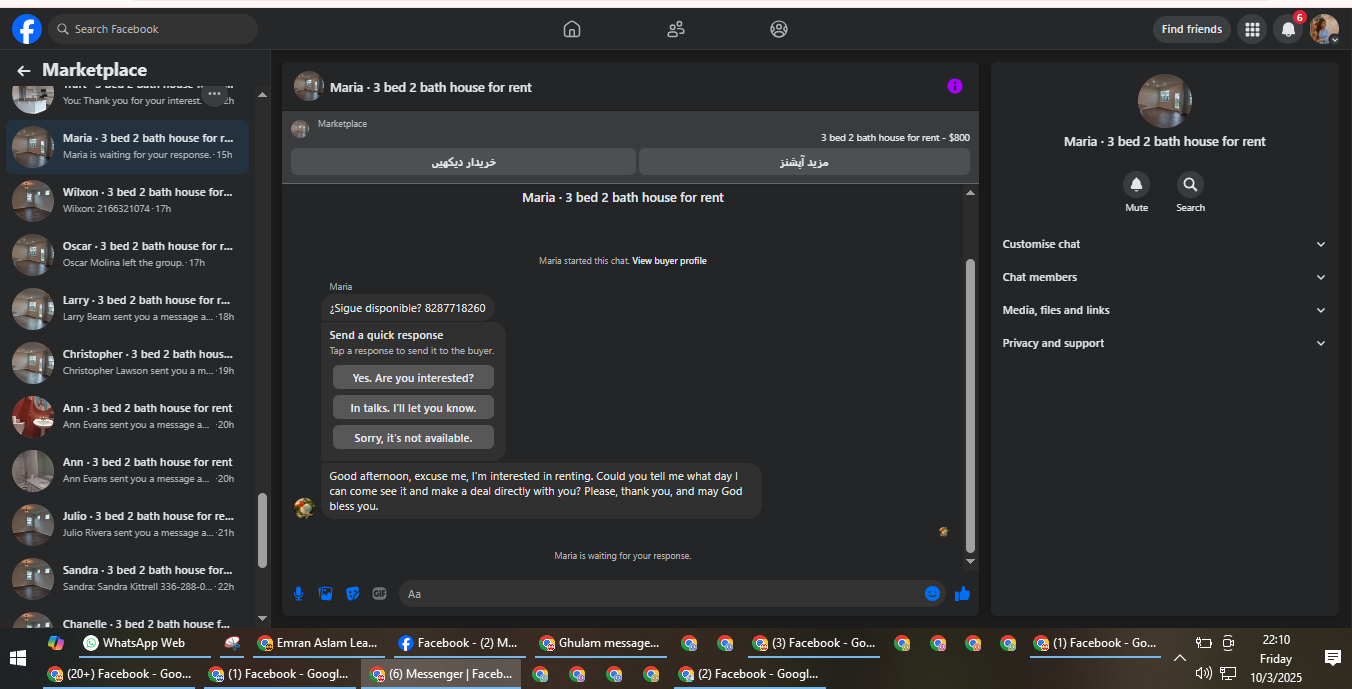Switch to (3) Facebook - Go... taskbar window
The height and width of the screenshot is (689, 1352).
coord(813,643)
